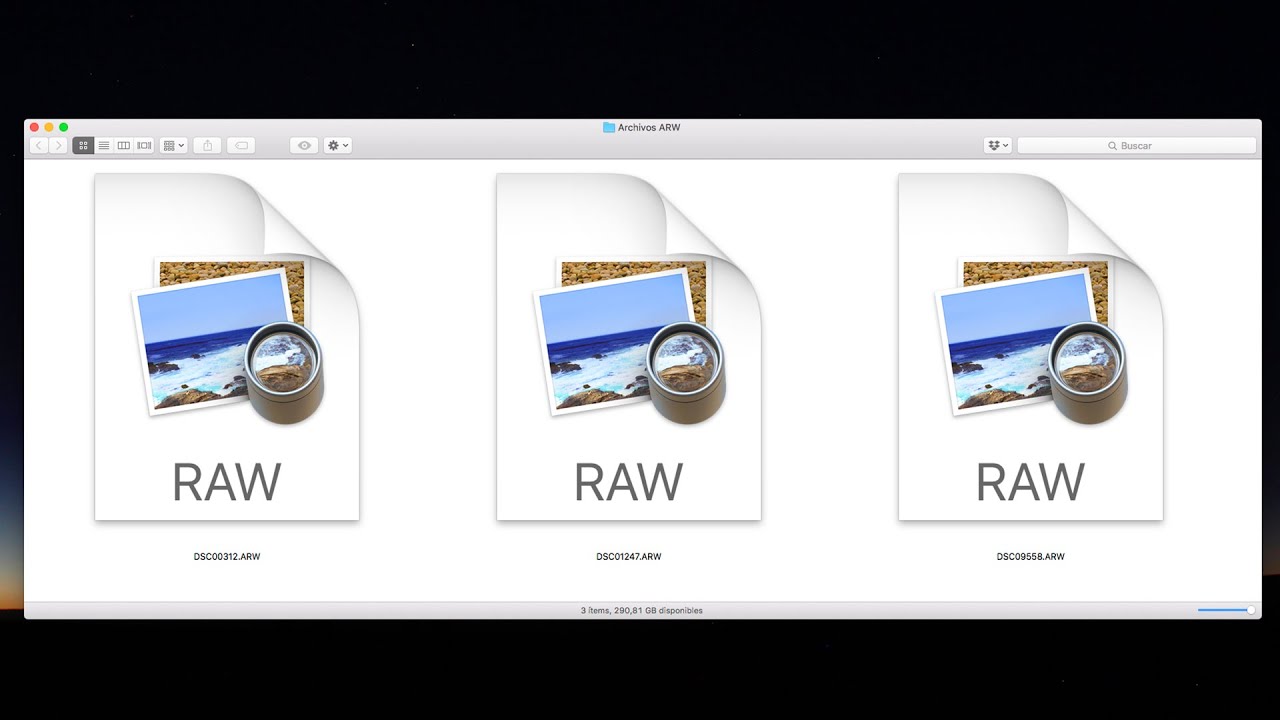This screenshot has width=1280, height=720.
Task: Switch to Cover Flow view
Action: 144,145
